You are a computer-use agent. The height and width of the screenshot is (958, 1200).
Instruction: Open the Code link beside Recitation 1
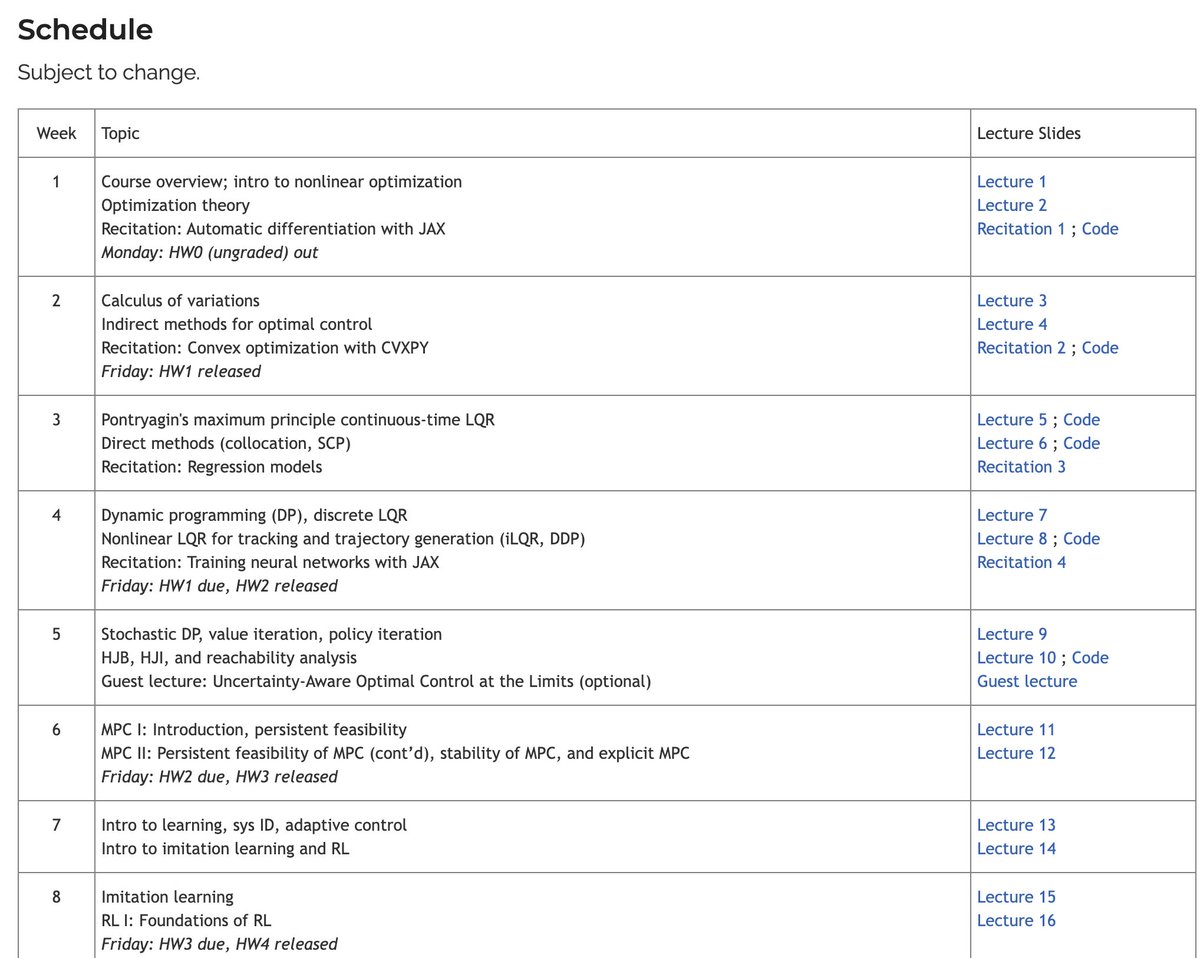[1100, 229]
